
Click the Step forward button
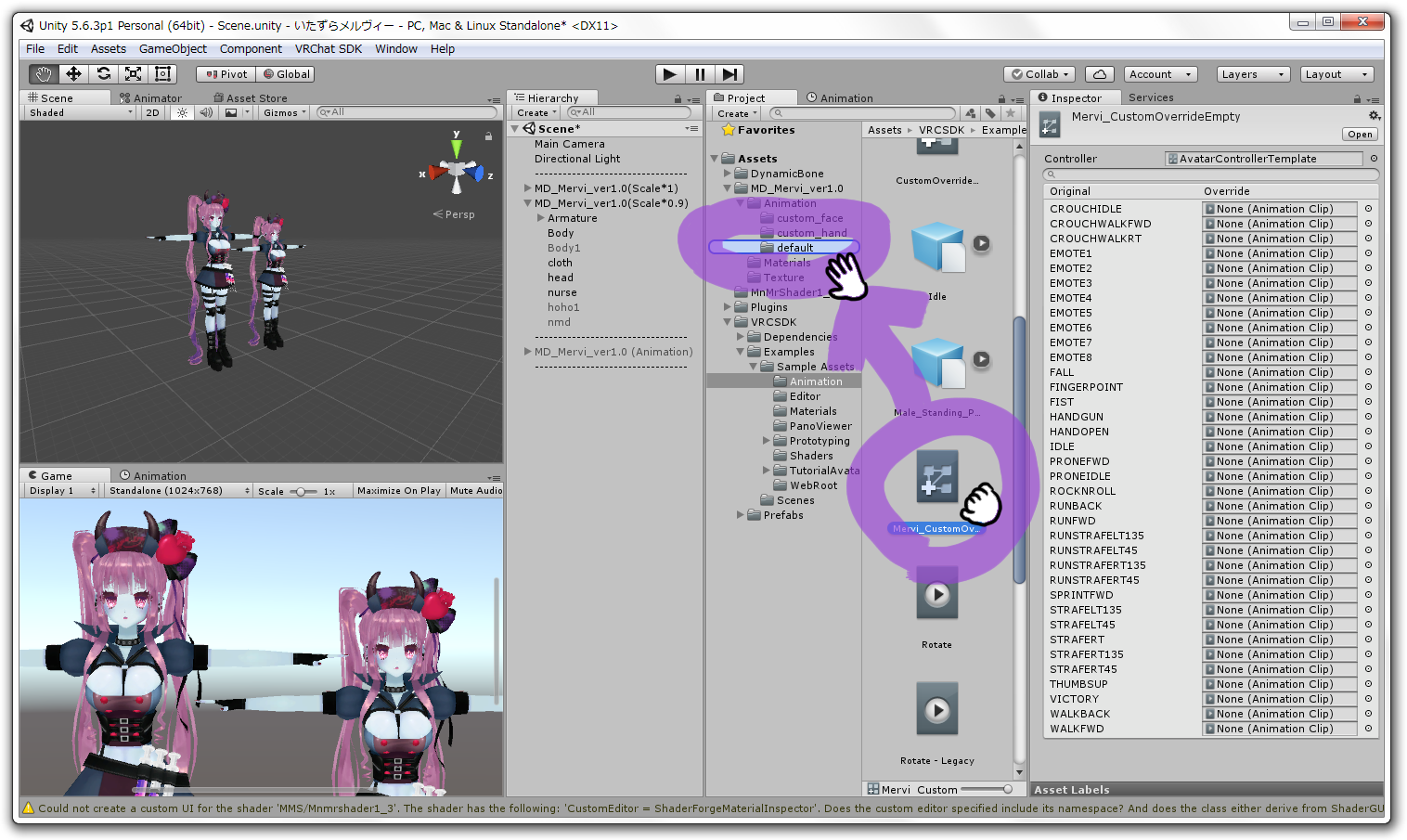(729, 74)
